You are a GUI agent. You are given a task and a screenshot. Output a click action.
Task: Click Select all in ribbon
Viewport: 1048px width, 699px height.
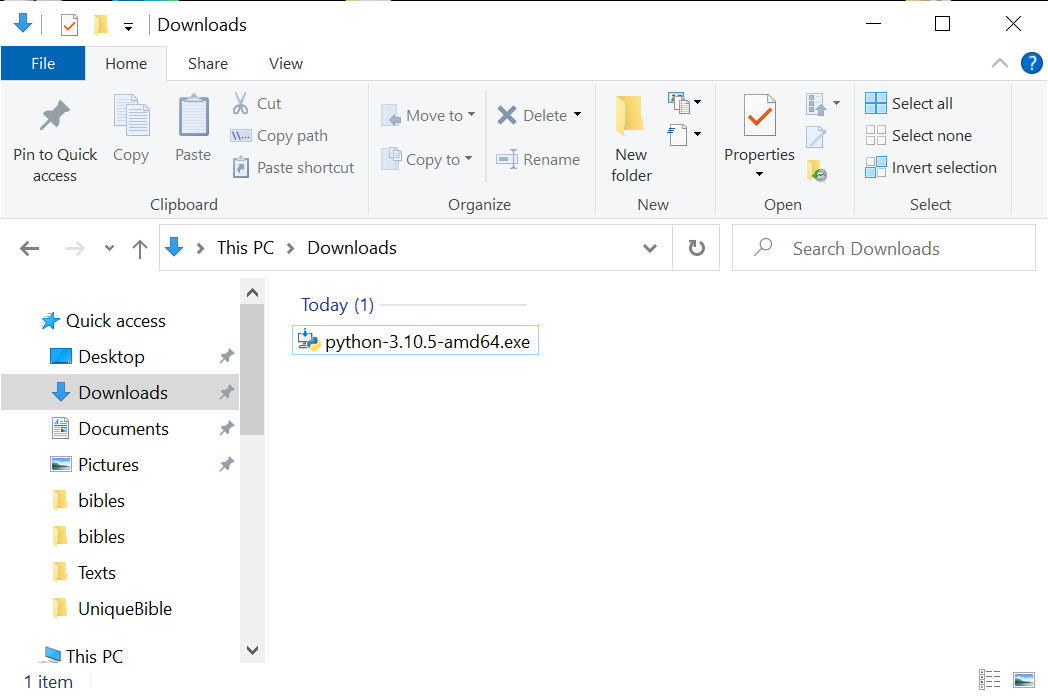point(909,104)
